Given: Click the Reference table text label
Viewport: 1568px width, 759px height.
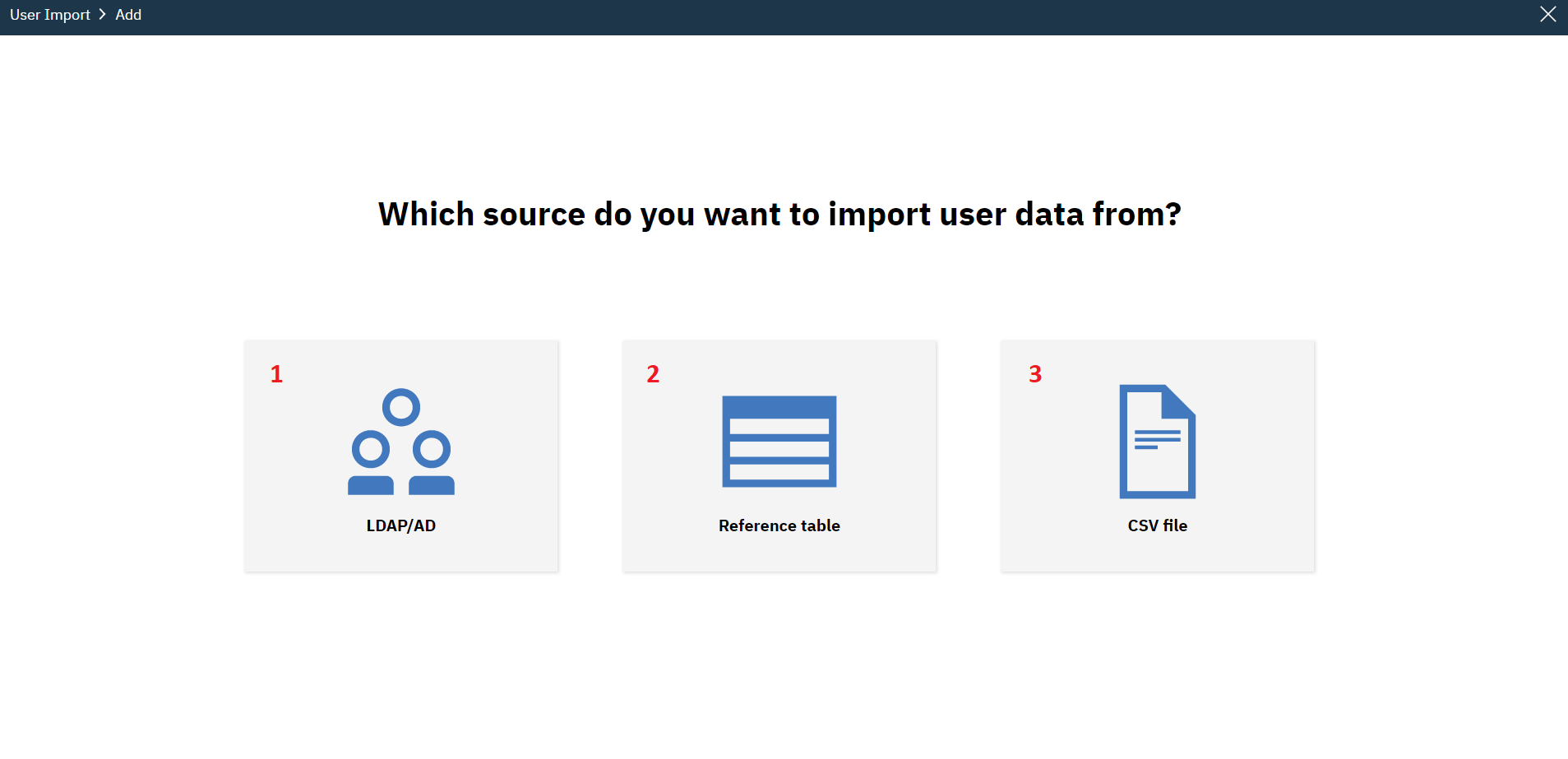Looking at the screenshot, I should [x=779, y=525].
